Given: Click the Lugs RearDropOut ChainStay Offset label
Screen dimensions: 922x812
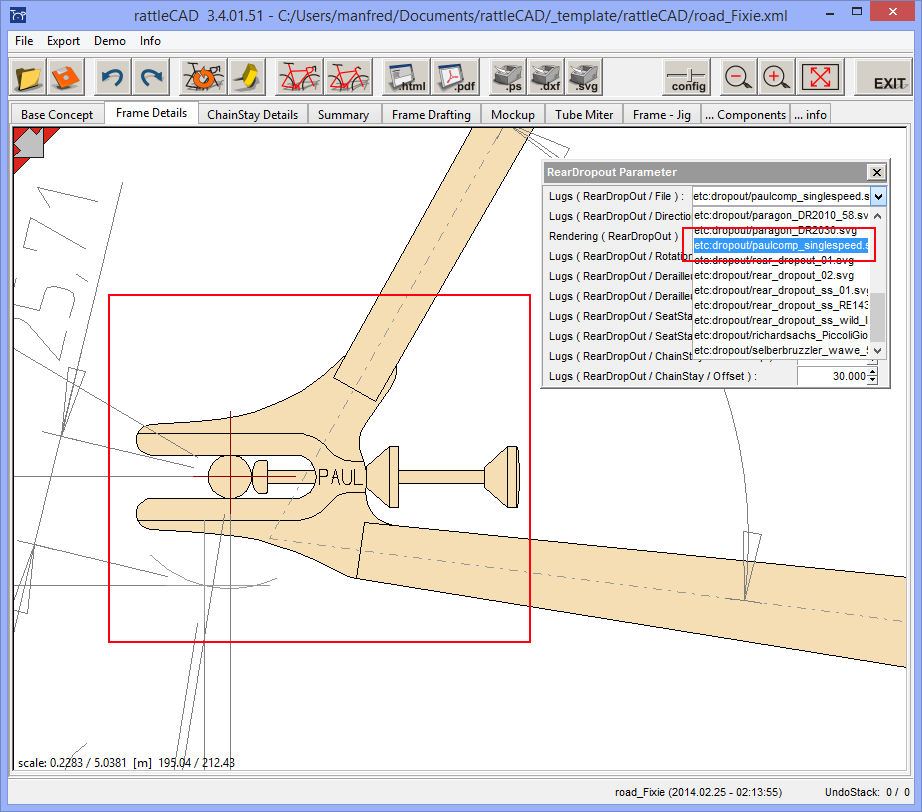Looking at the screenshot, I should pyautogui.click(x=652, y=376).
